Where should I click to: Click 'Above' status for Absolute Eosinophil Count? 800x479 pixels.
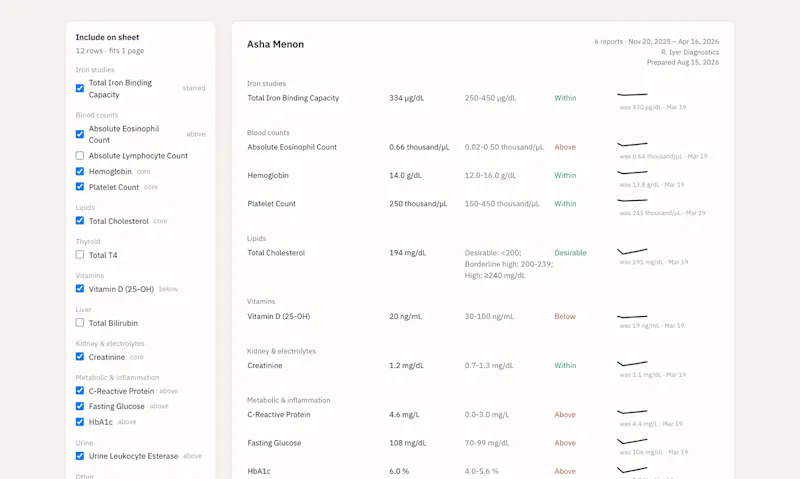(x=565, y=147)
